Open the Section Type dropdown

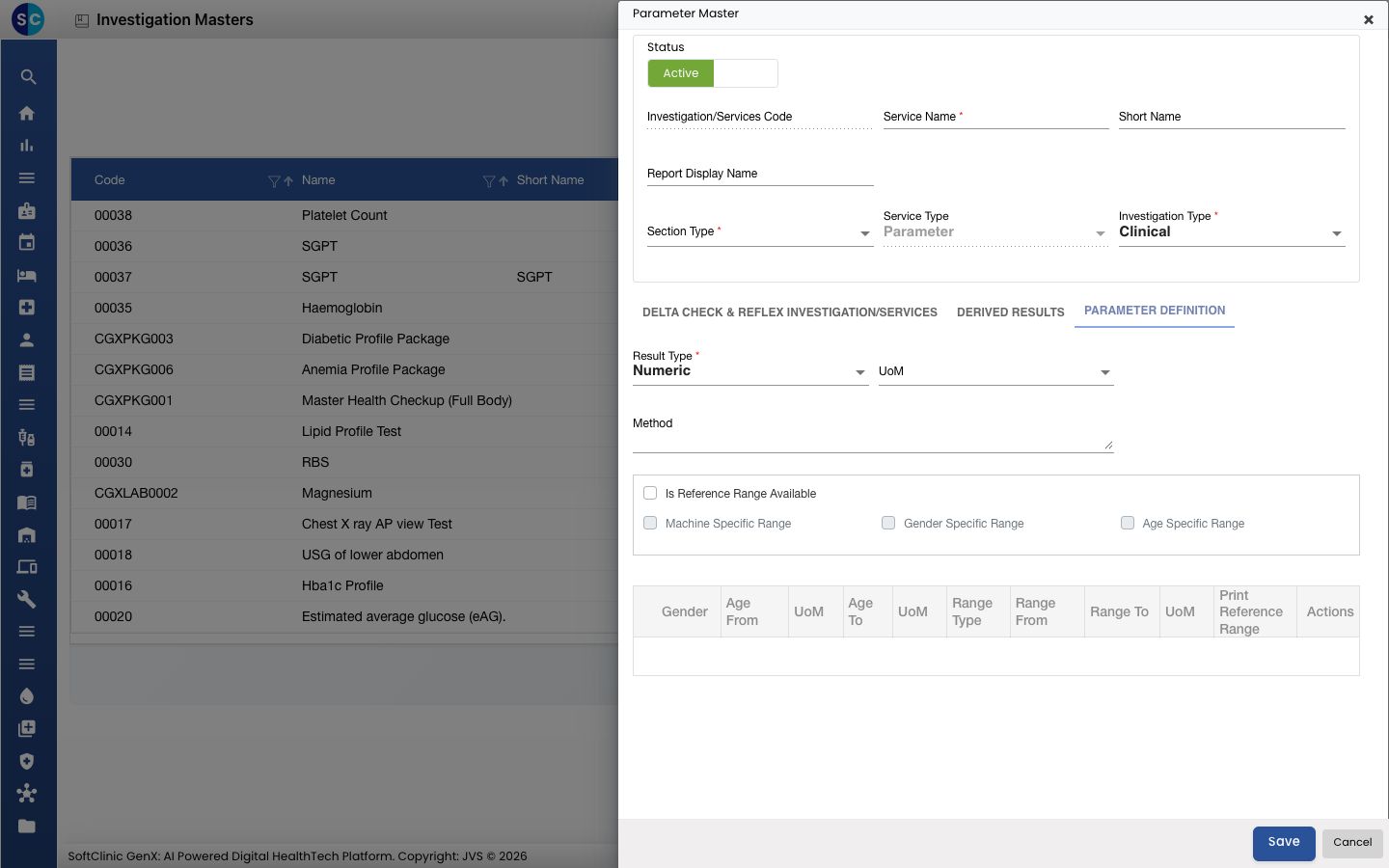760,232
